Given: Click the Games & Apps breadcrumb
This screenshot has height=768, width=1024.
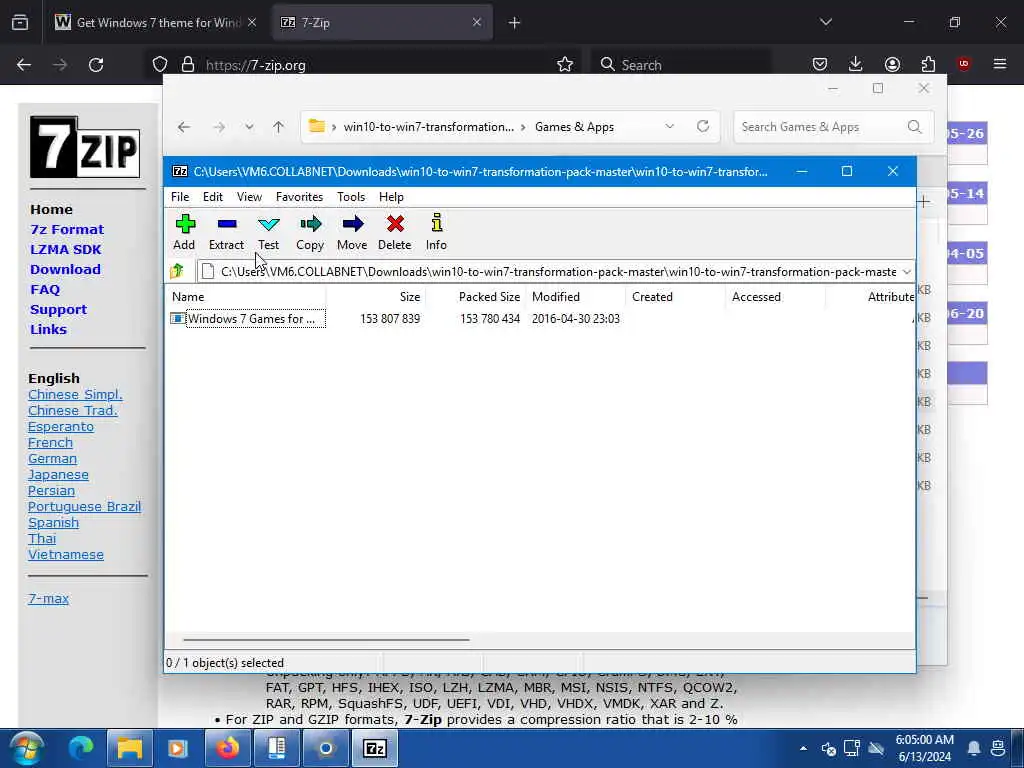Looking at the screenshot, I should pyautogui.click(x=574, y=127).
